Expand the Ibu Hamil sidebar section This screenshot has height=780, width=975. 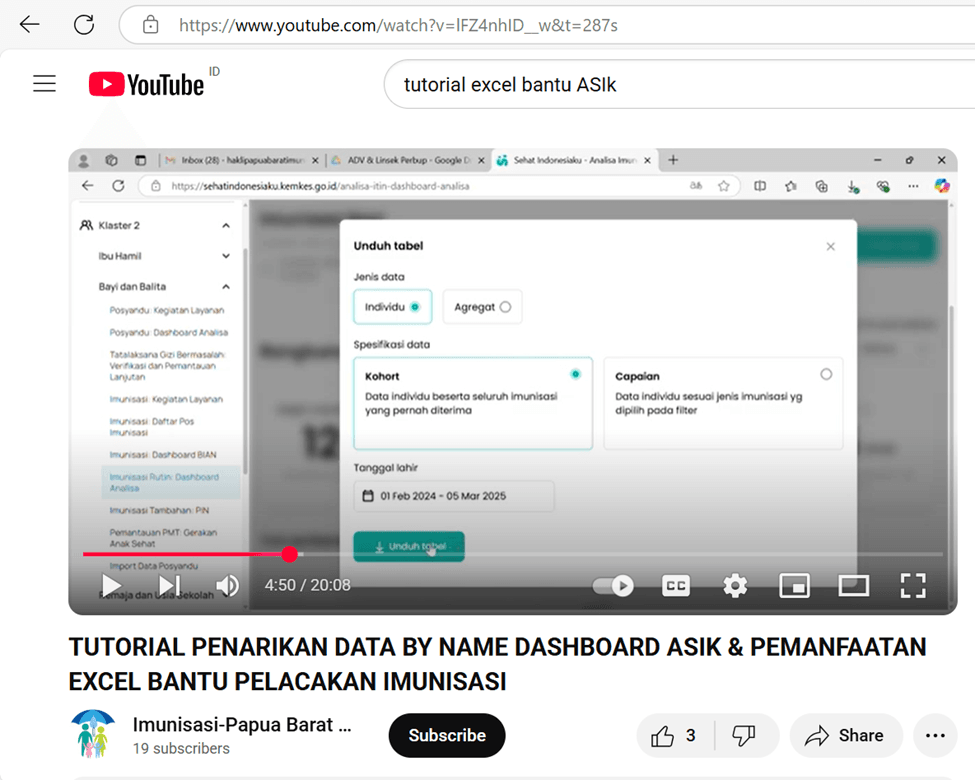click(x=226, y=256)
